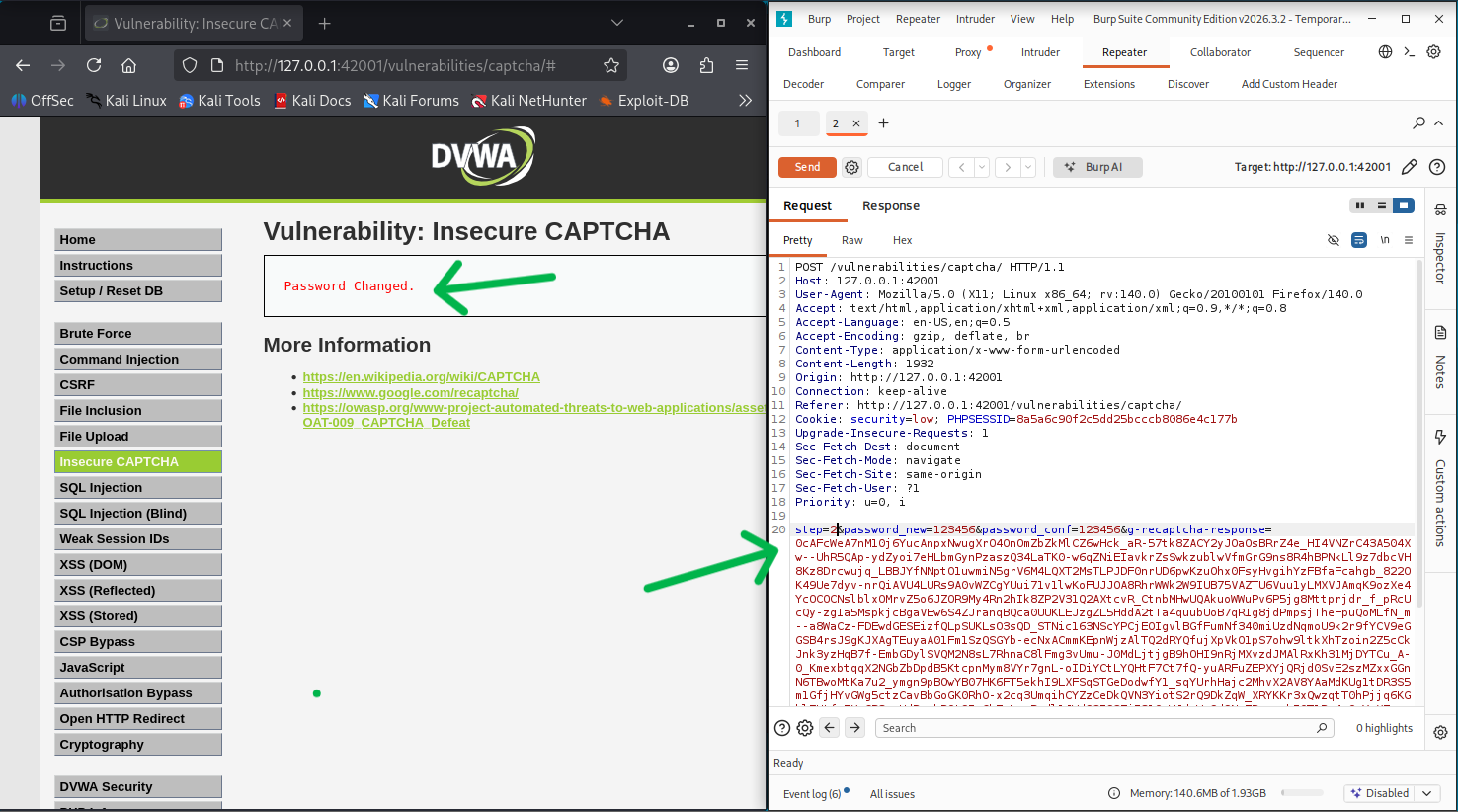The width and height of the screenshot is (1458, 812).
Task: Switch to tabbed request/response layout
Action: click(1404, 205)
